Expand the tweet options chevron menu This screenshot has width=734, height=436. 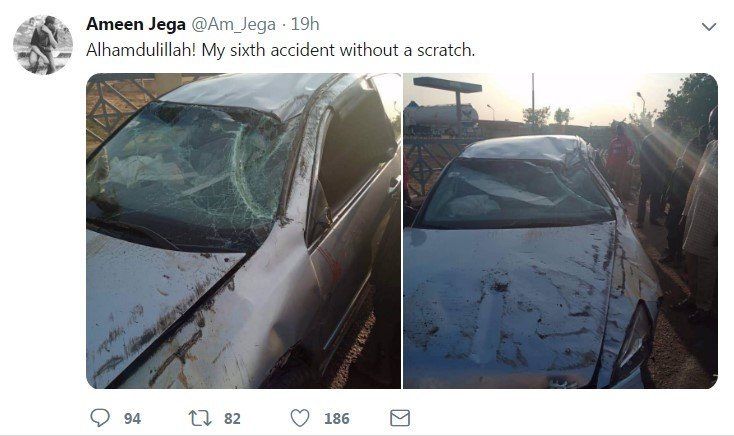pyautogui.click(x=709, y=27)
